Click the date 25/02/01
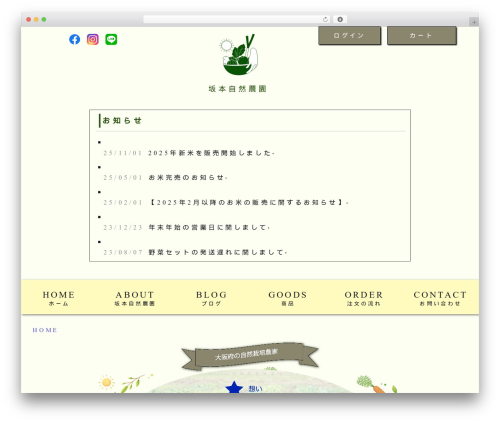Viewport: 500px width, 423px height. (123, 202)
